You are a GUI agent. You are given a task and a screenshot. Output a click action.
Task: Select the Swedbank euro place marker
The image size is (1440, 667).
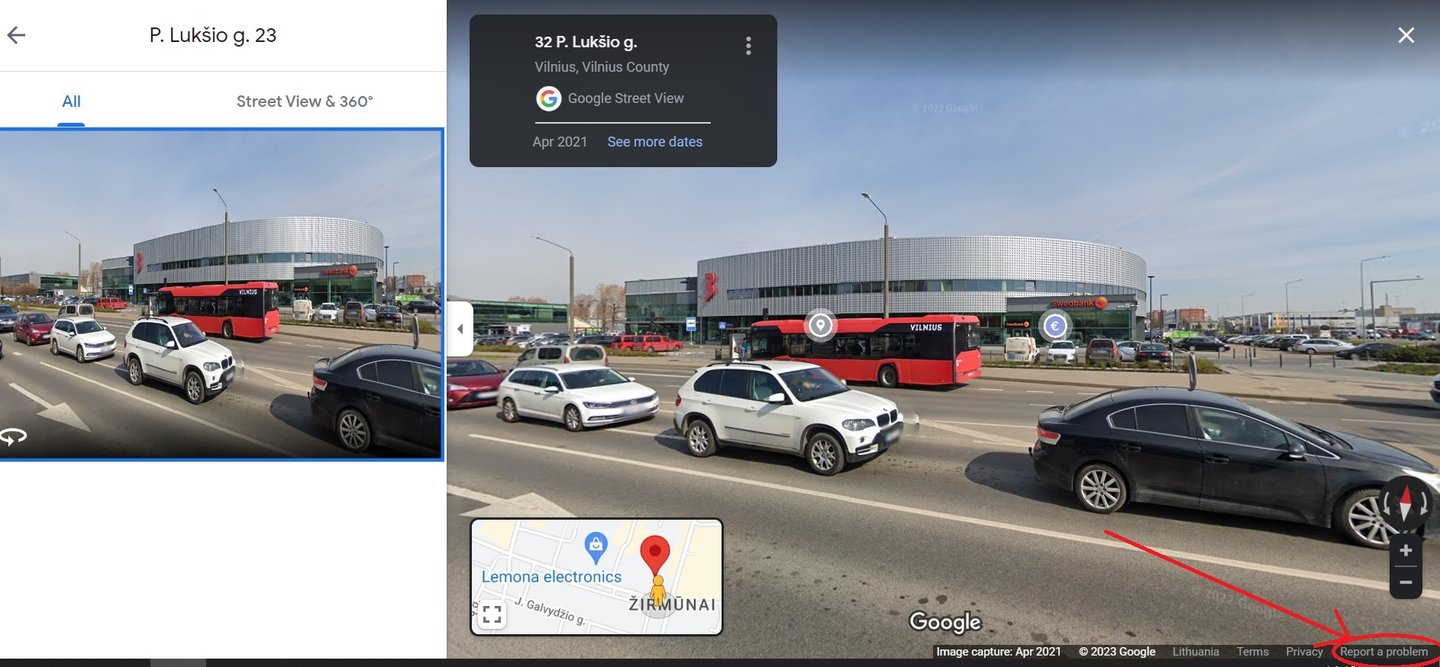pos(1054,325)
